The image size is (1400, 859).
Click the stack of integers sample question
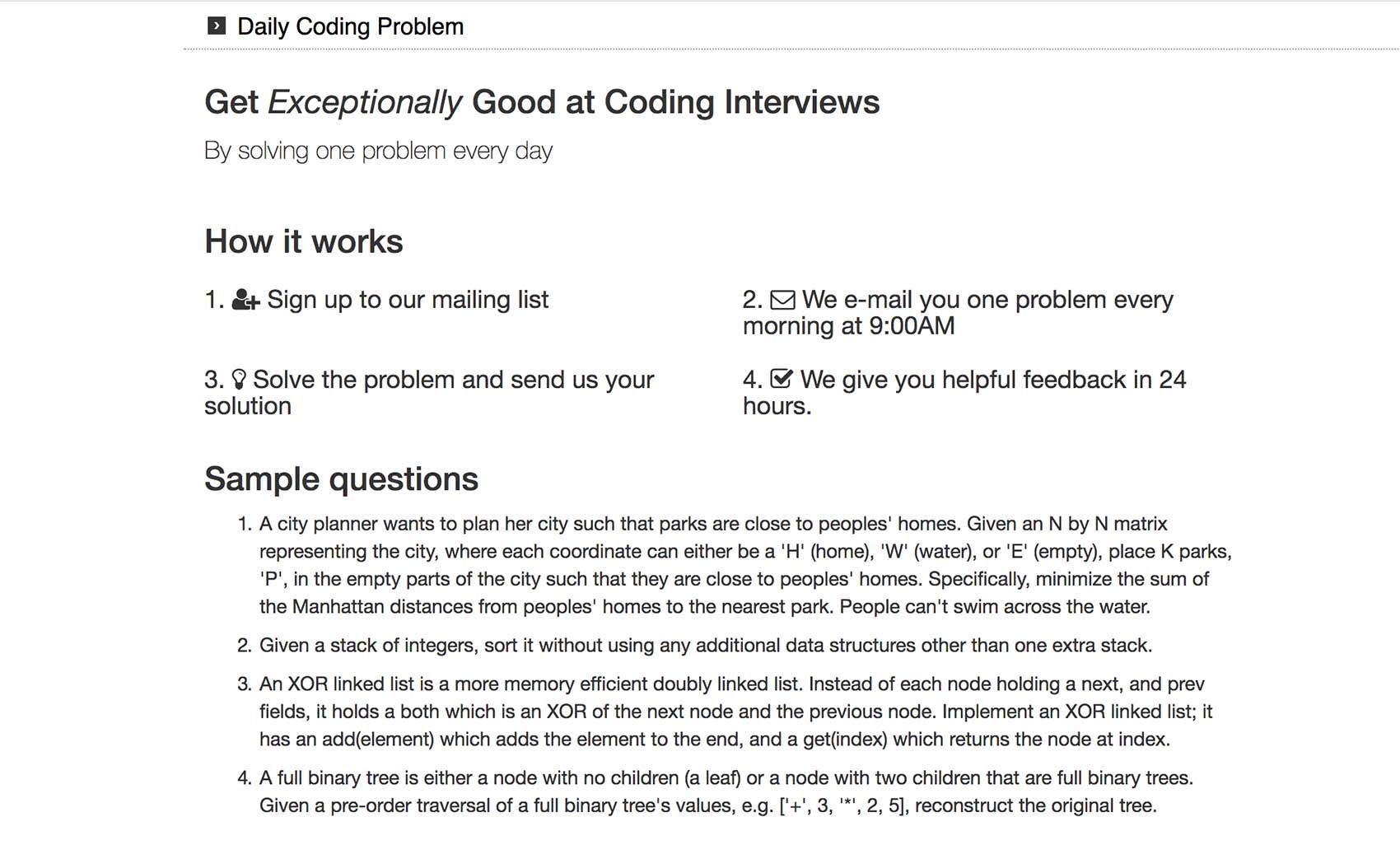point(705,646)
